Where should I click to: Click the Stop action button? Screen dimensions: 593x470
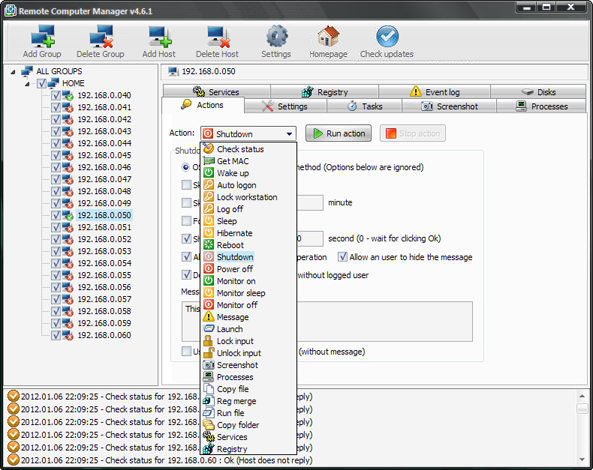click(x=413, y=133)
